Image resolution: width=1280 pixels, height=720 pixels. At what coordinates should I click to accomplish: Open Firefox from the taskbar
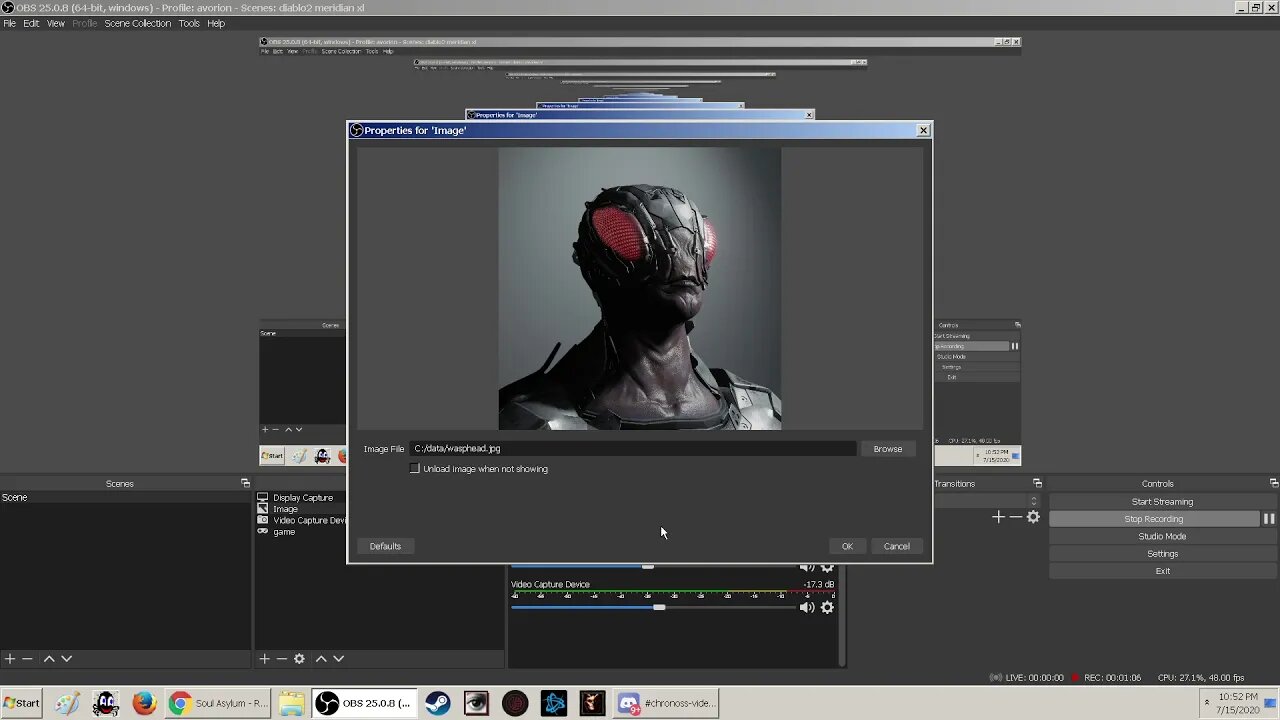pos(144,703)
